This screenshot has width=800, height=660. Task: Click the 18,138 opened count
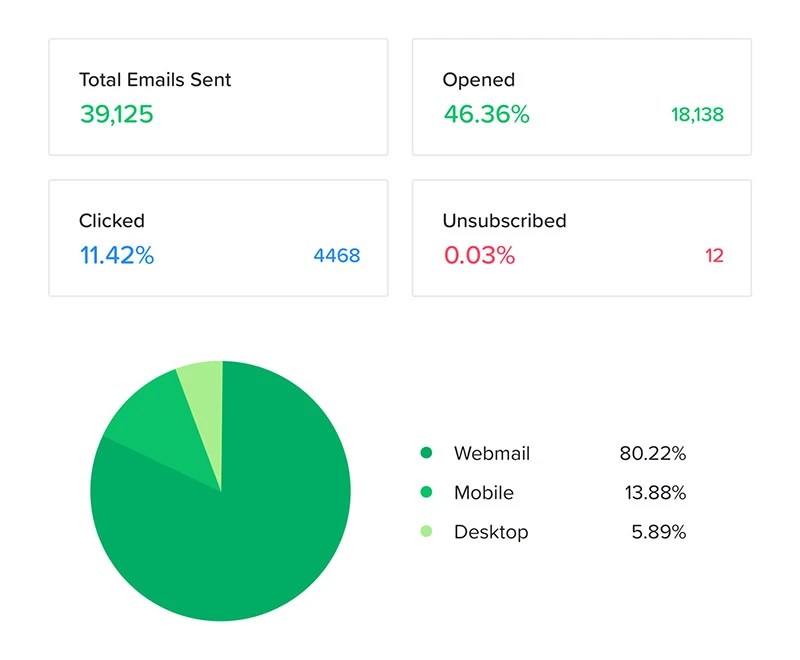pos(697,115)
